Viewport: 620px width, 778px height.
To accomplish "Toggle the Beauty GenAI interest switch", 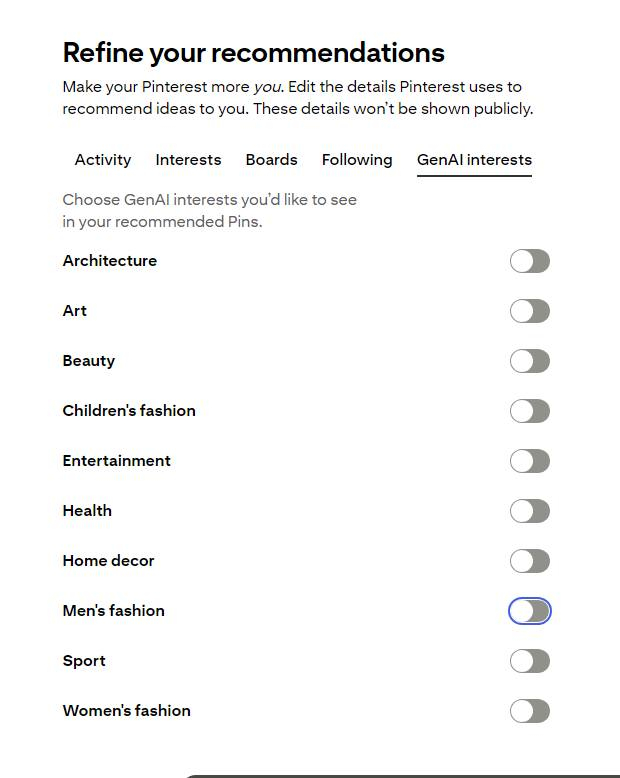I will 530,361.
